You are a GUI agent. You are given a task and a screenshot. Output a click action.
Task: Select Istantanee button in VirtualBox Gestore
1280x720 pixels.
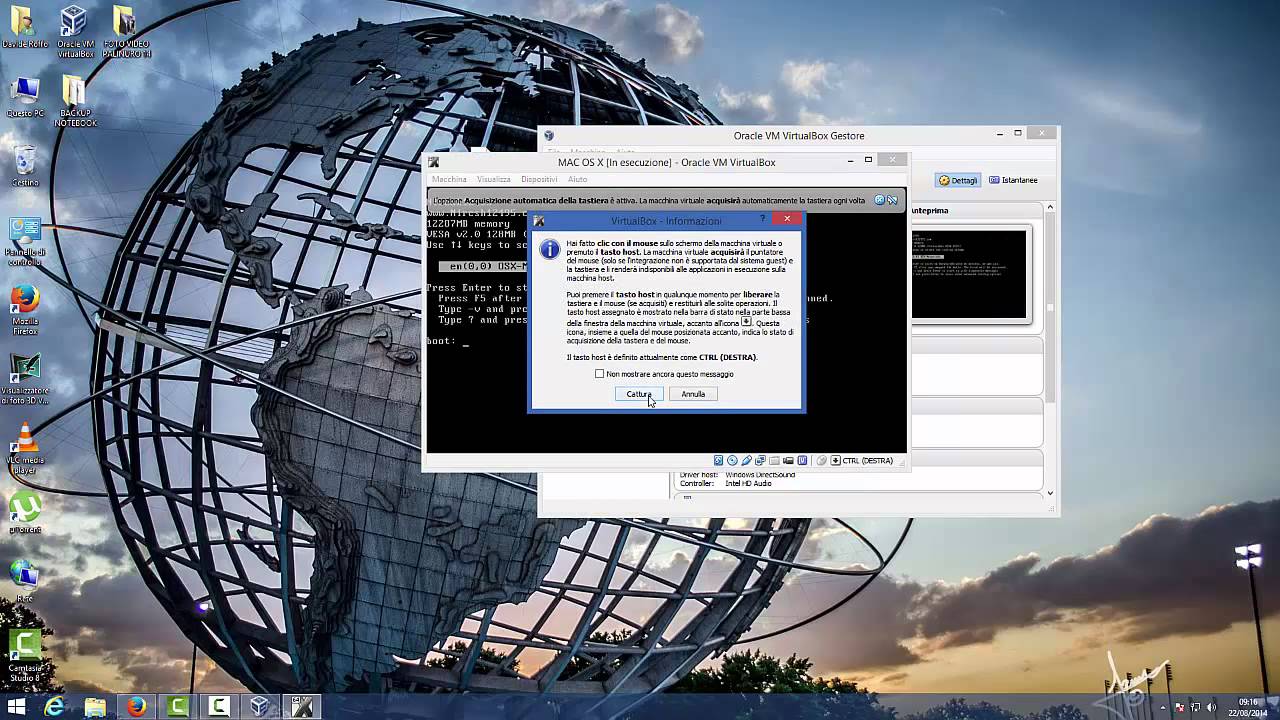[1013, 180]
